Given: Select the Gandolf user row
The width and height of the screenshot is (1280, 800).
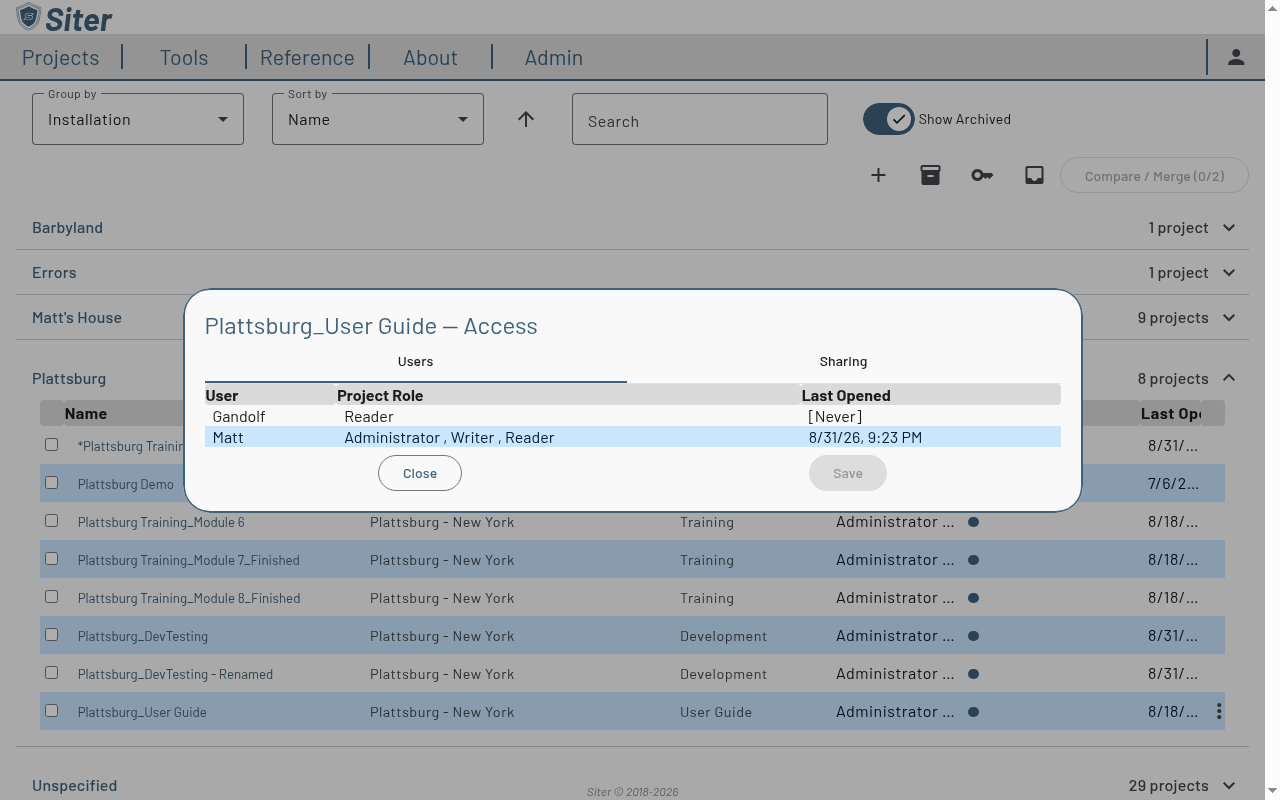Looking at the screenshot, I should click(633, 416).
